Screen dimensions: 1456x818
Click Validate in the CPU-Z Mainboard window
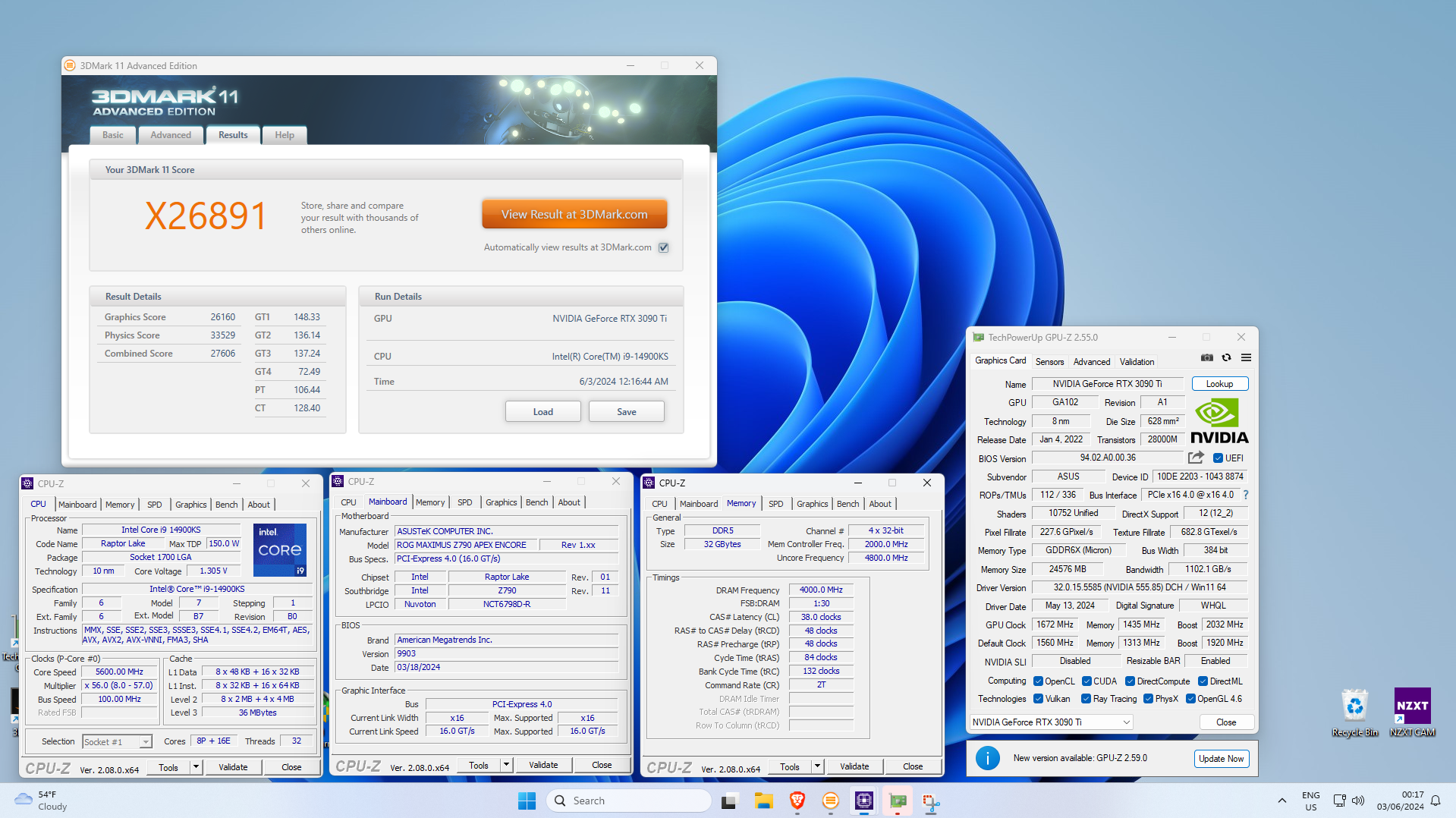coord(543,765)
